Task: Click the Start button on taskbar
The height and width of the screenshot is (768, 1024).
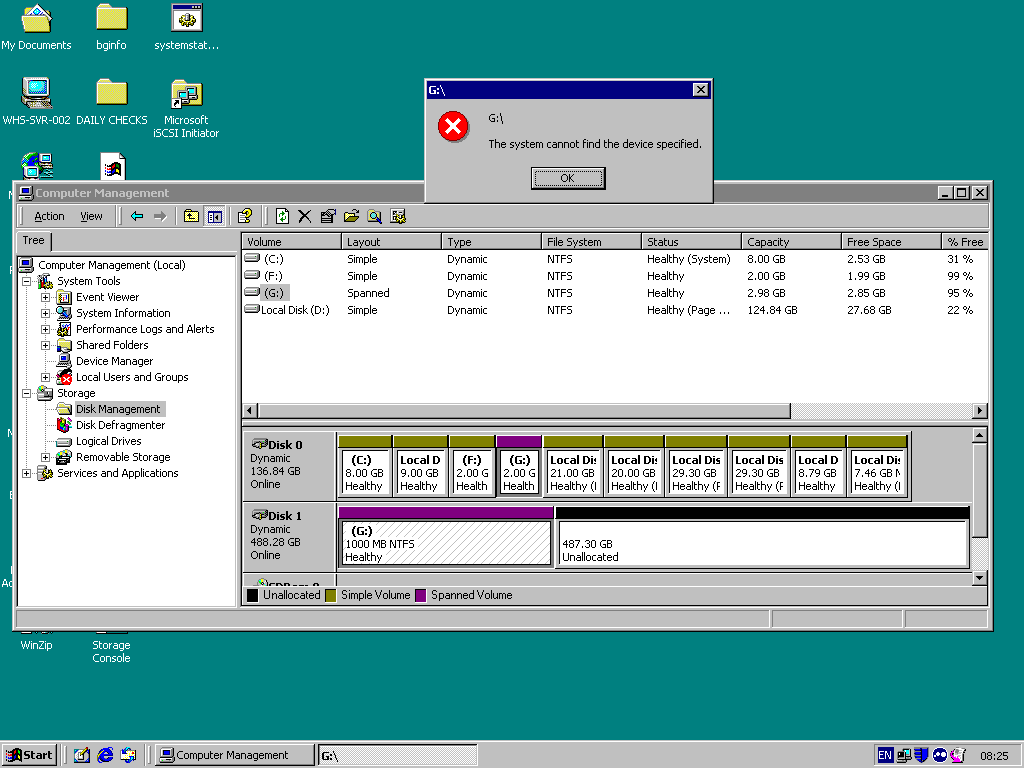Action: 29,755
